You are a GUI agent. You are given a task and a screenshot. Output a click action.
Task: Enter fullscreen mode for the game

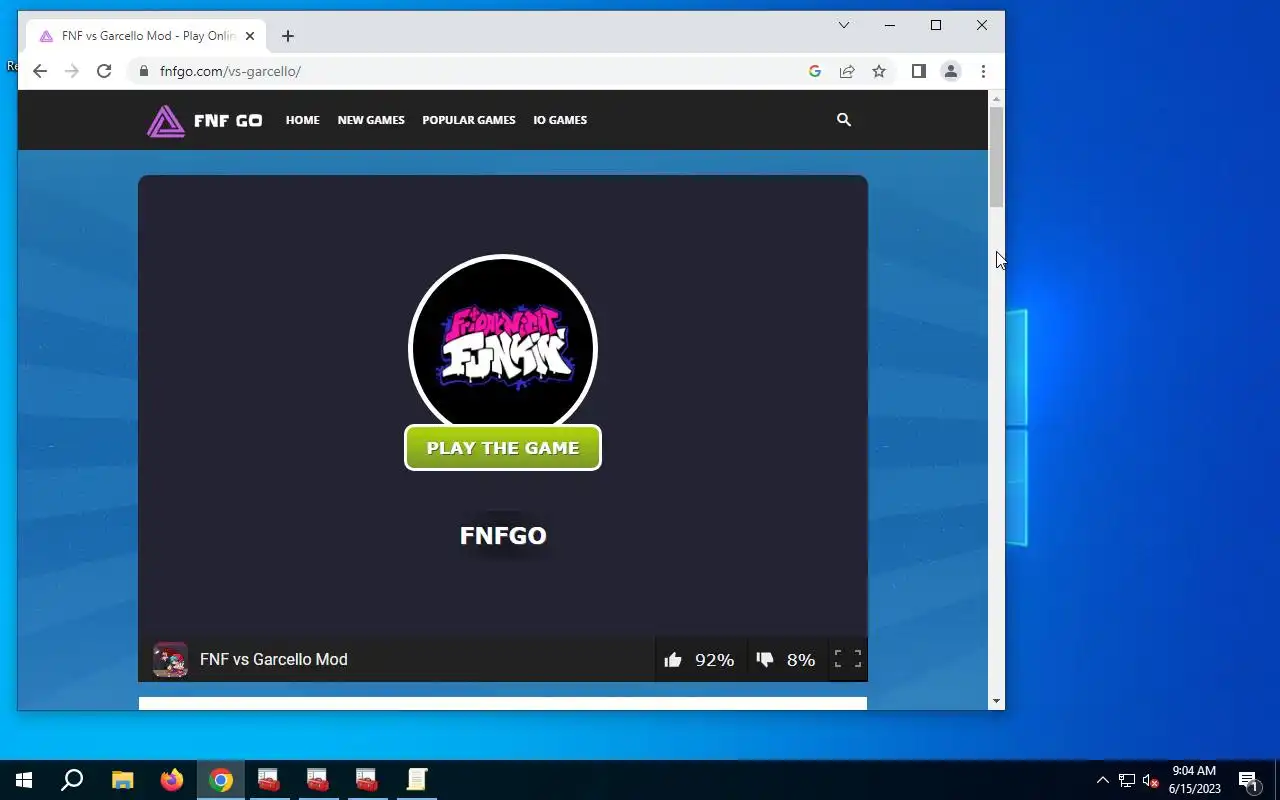click(x=848, y=659)
